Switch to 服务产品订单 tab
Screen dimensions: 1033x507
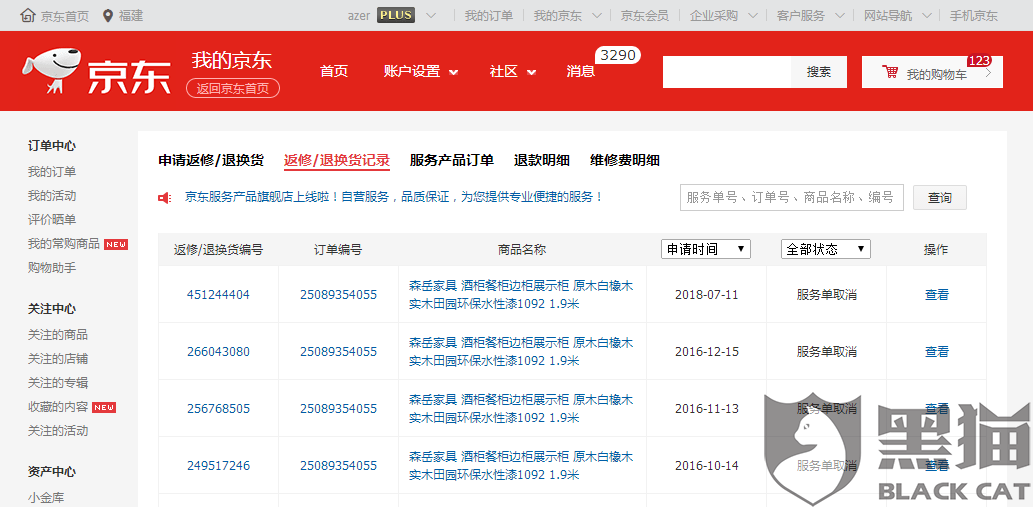click(x=451, y=160)
